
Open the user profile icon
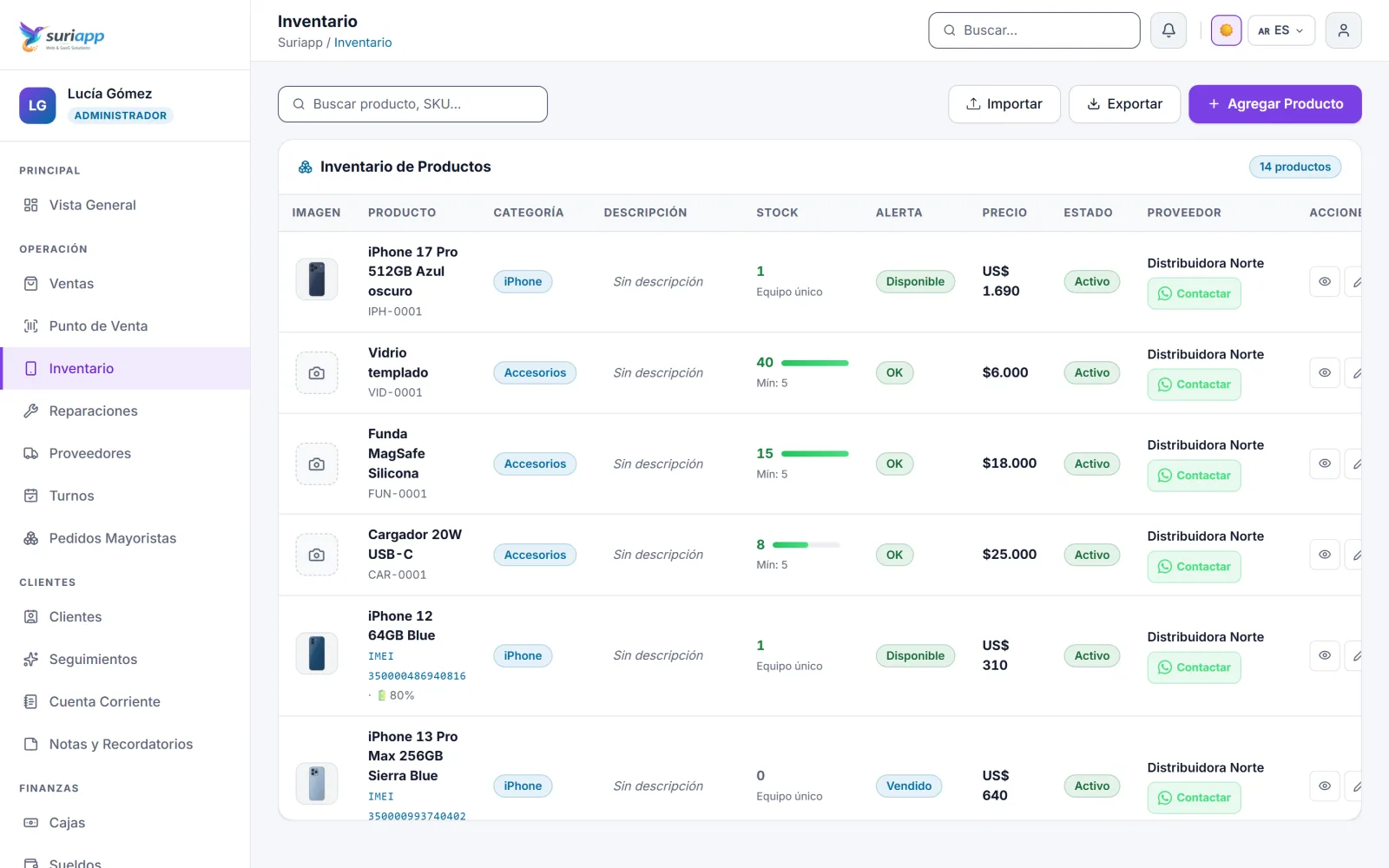click(1343, 30)
